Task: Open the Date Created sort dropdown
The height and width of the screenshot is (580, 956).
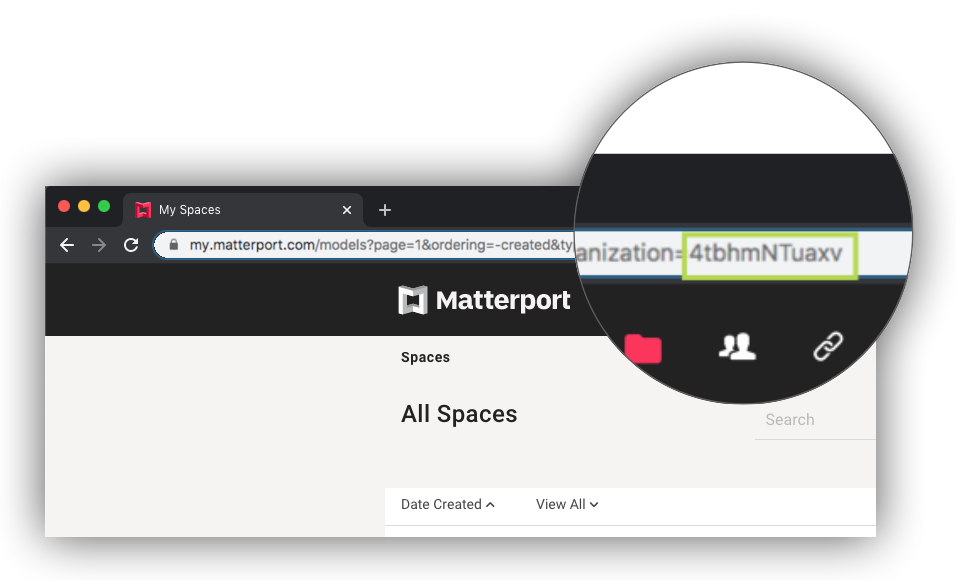Action: (x=448, y=504)
